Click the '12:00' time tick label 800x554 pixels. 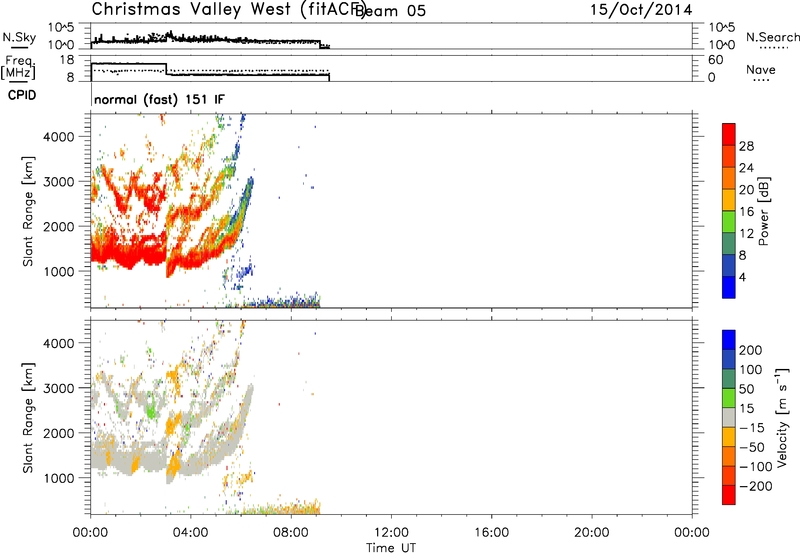(391, 533)
